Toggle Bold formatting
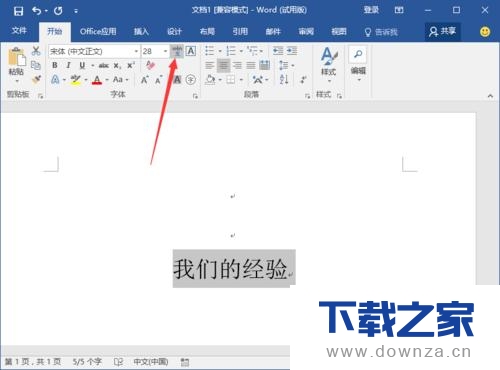This screenshot has width=500, height=370. (55, 65)
